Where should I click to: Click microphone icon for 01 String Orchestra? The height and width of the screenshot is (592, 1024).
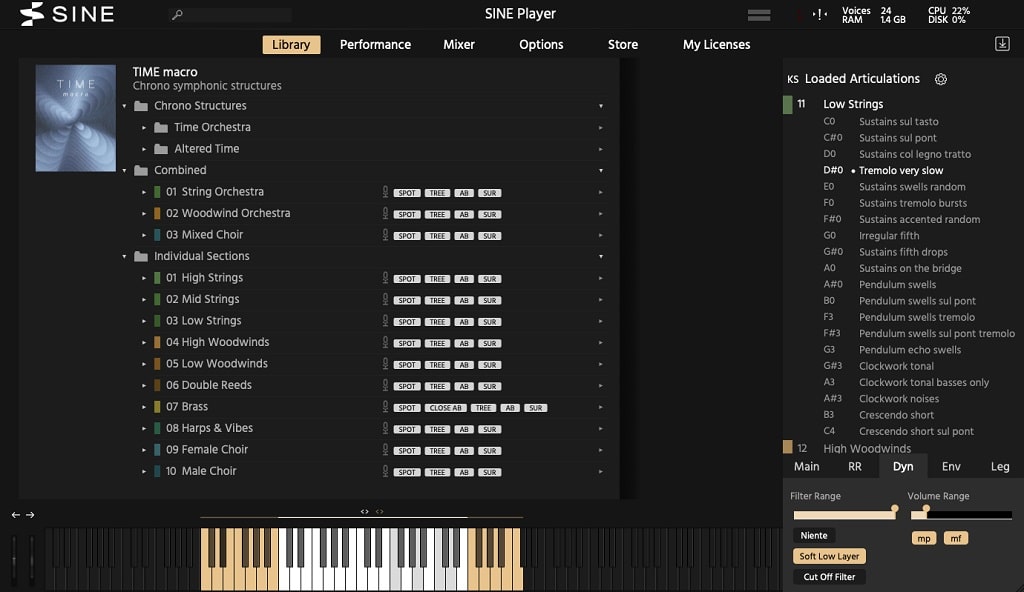pyautogui.click(x=385, y=191)
